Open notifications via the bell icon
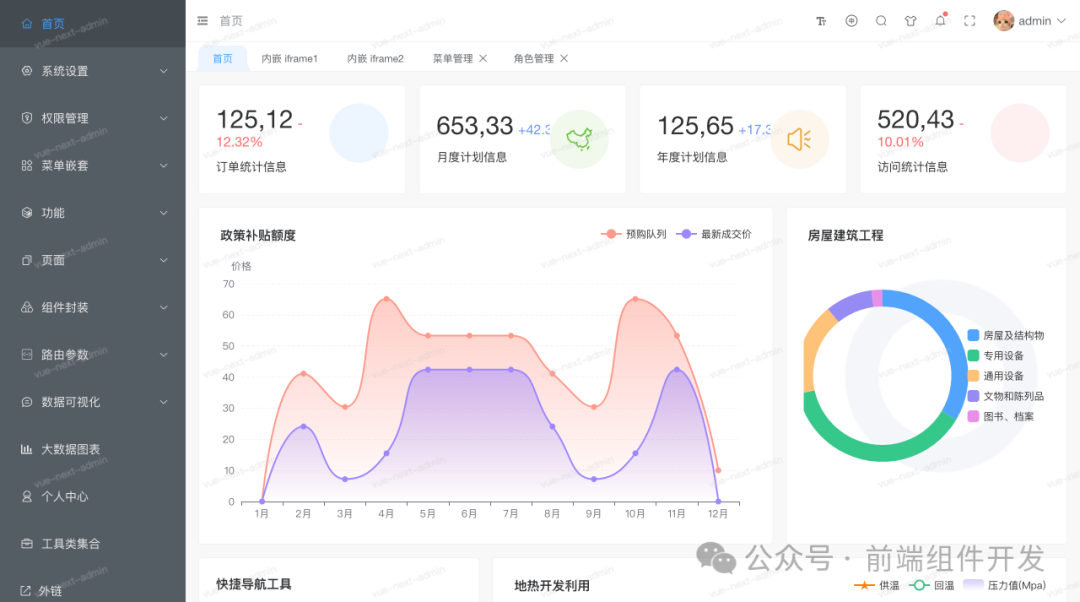 (939, 20)
